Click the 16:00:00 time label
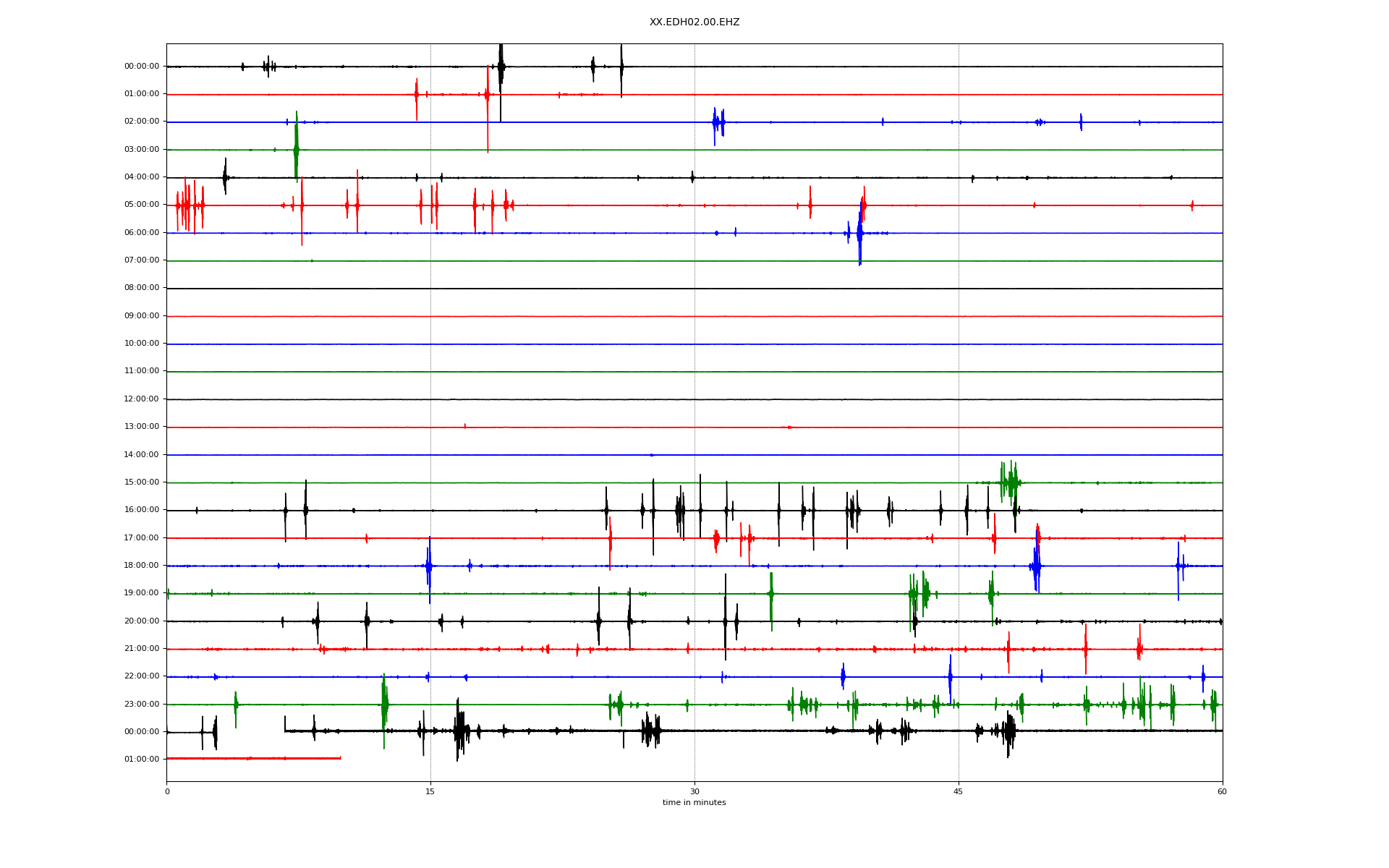Image resolution: width=1389 pixels, height=868 pixels. pyautogui.click(x=142, y=510)
